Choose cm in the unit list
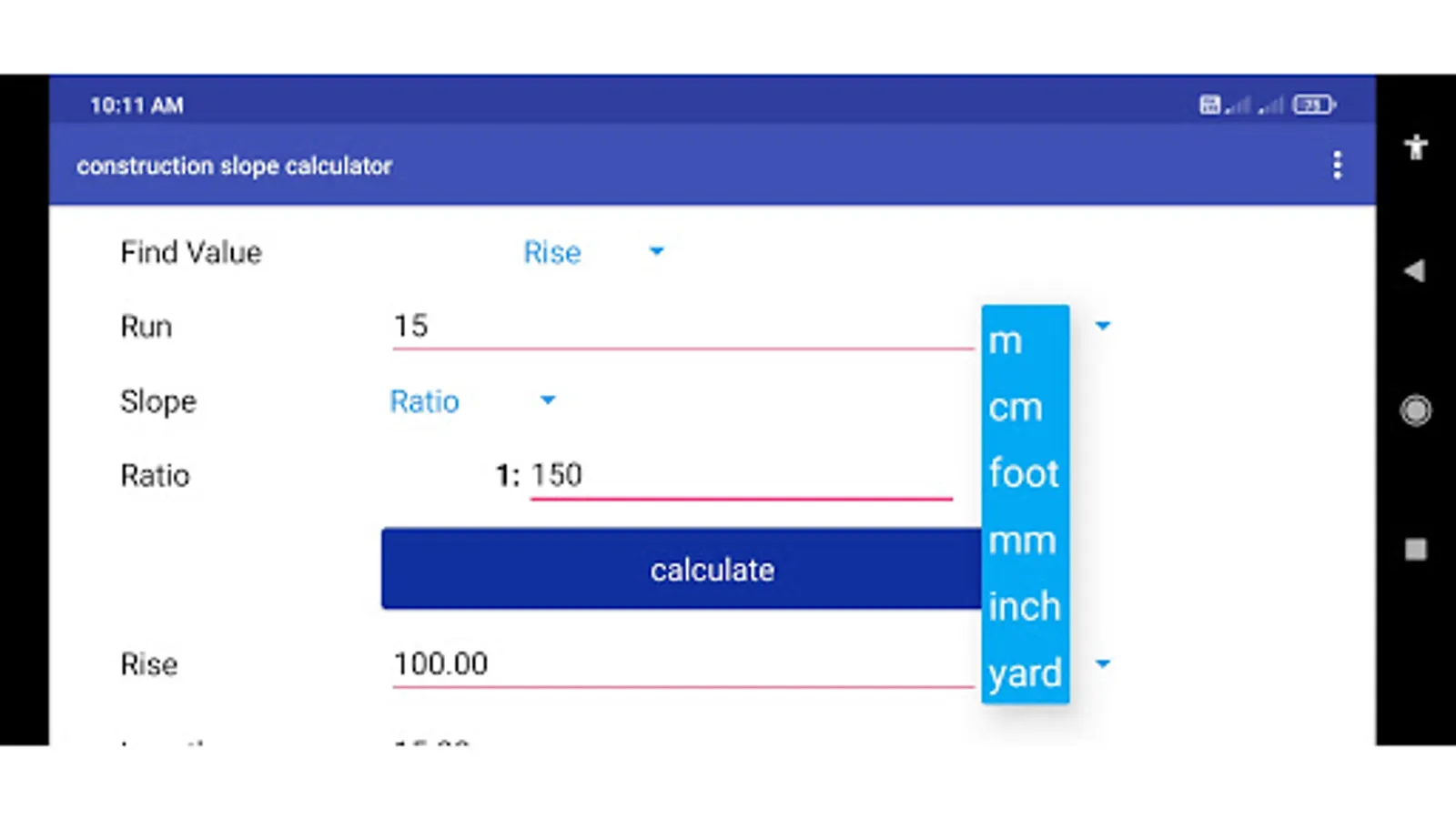This screenshot has height=819, width=1456. tap(1016, 408)
